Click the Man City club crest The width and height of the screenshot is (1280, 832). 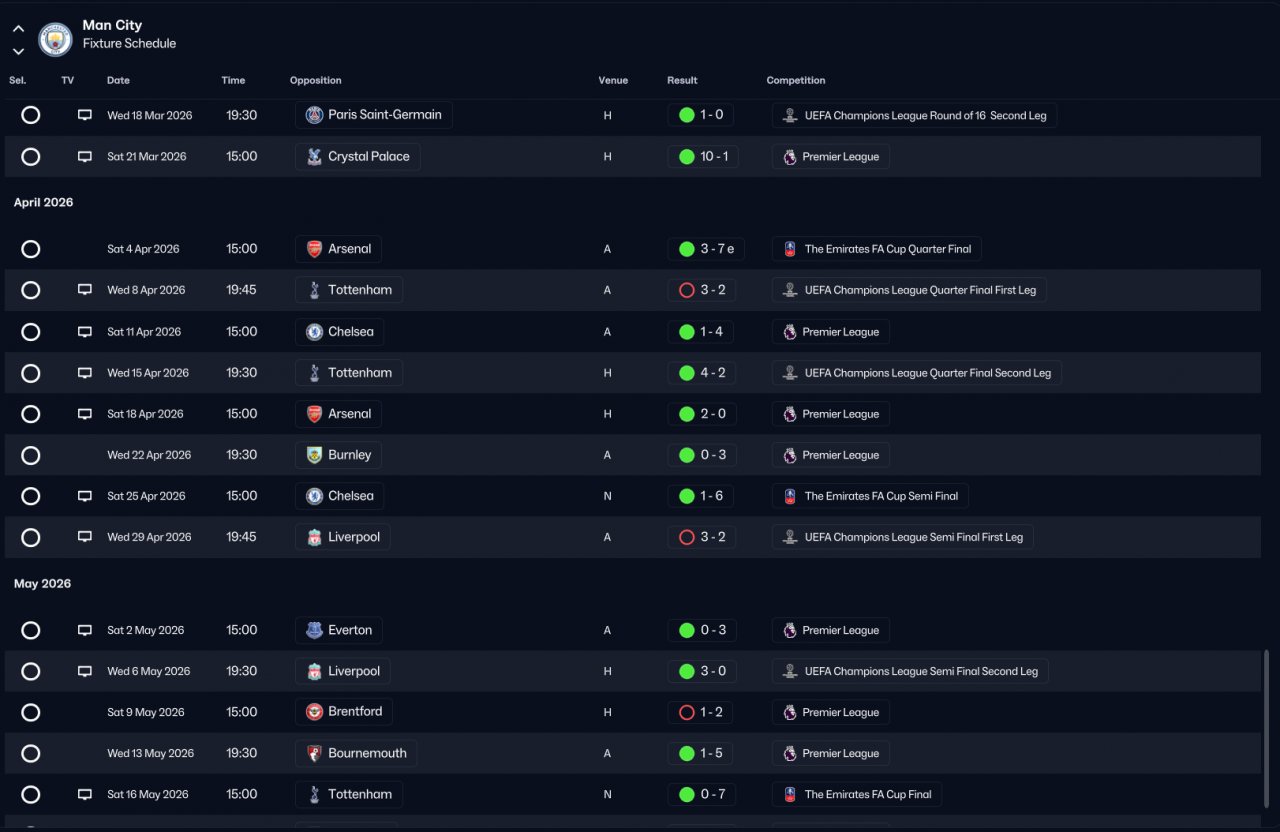coord(55,39)
